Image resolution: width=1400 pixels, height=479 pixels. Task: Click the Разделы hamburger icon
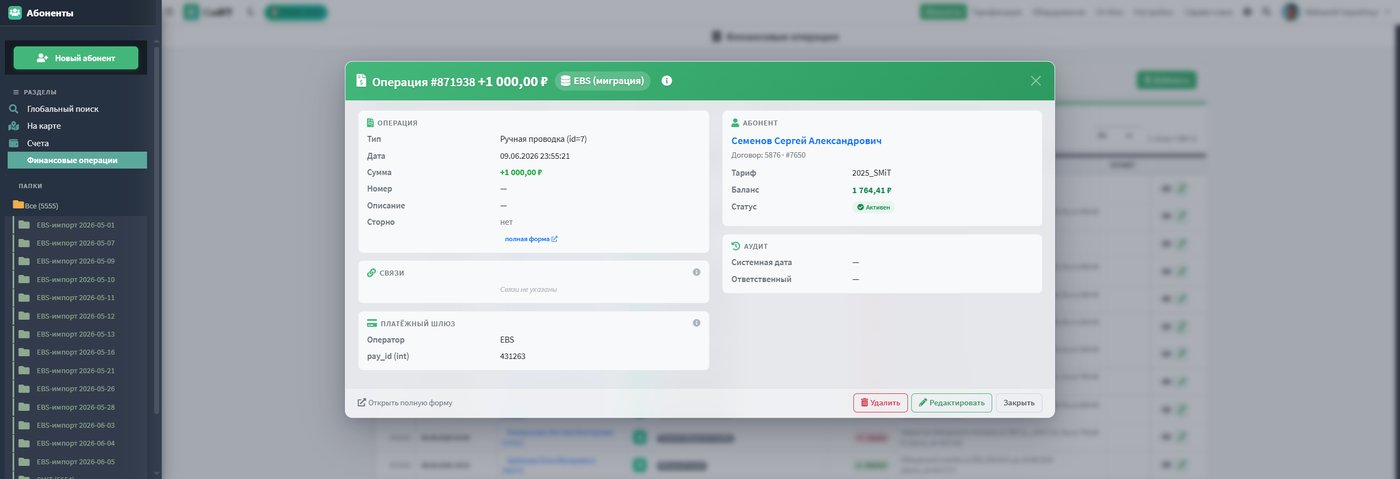click(16, 92)
